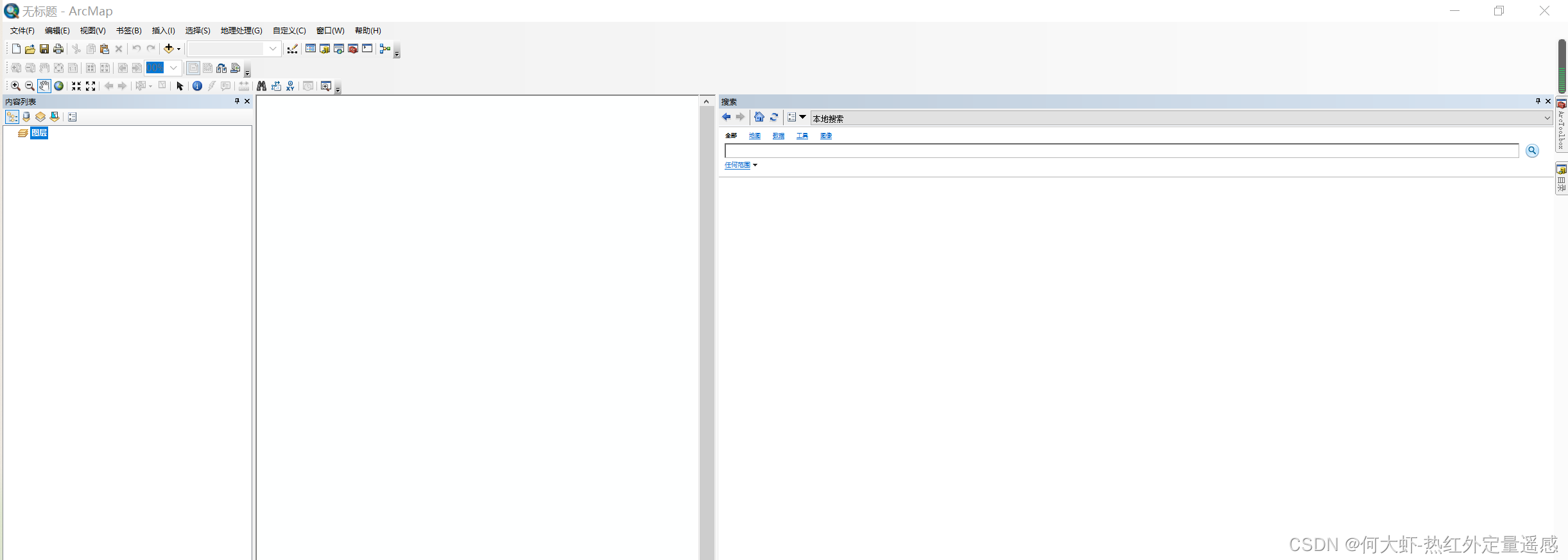Select the Zoom In magnifier tool
The height and width of the screenshot is (560, 1568).
click(x=16, y=86)
